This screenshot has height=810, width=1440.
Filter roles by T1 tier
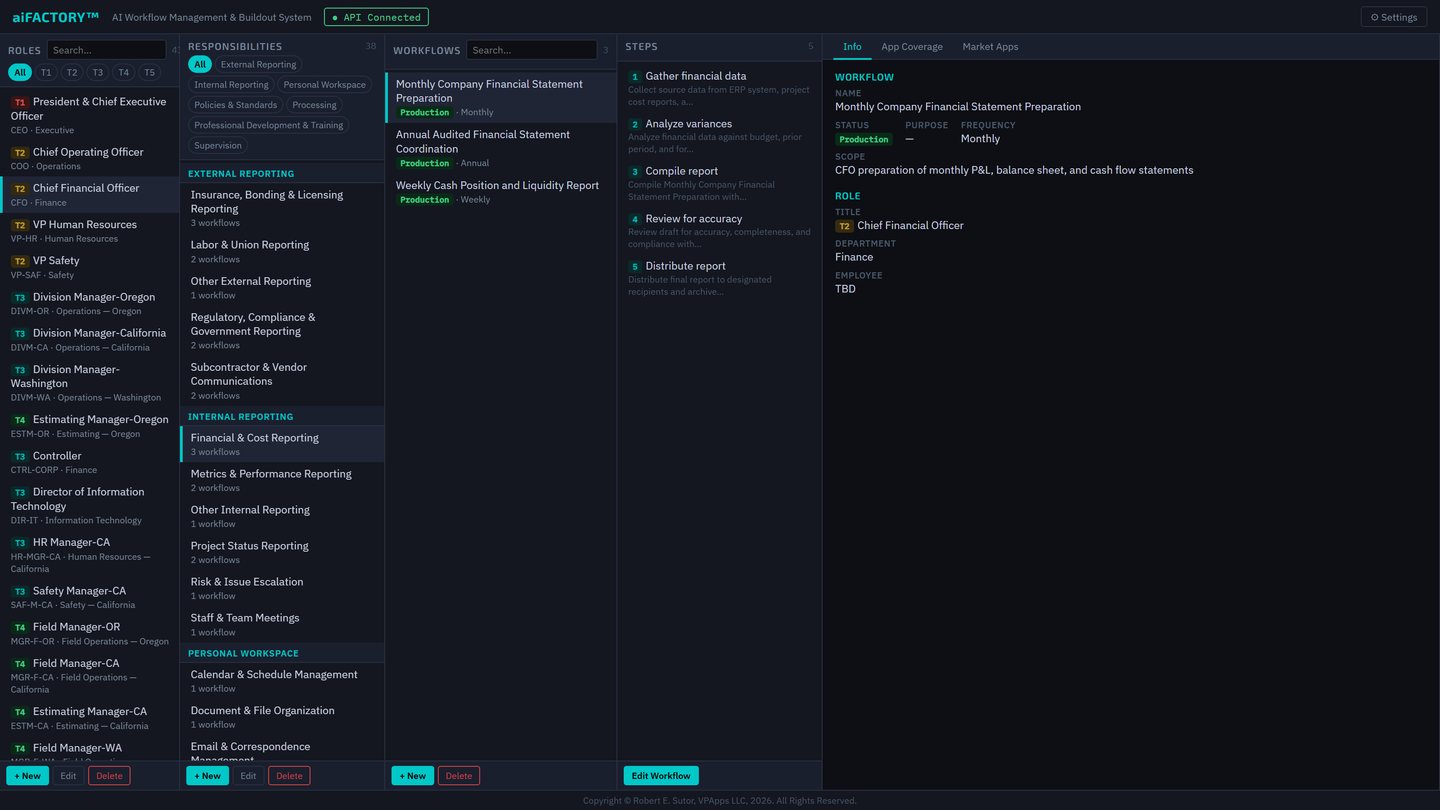(x=46, y=72)
